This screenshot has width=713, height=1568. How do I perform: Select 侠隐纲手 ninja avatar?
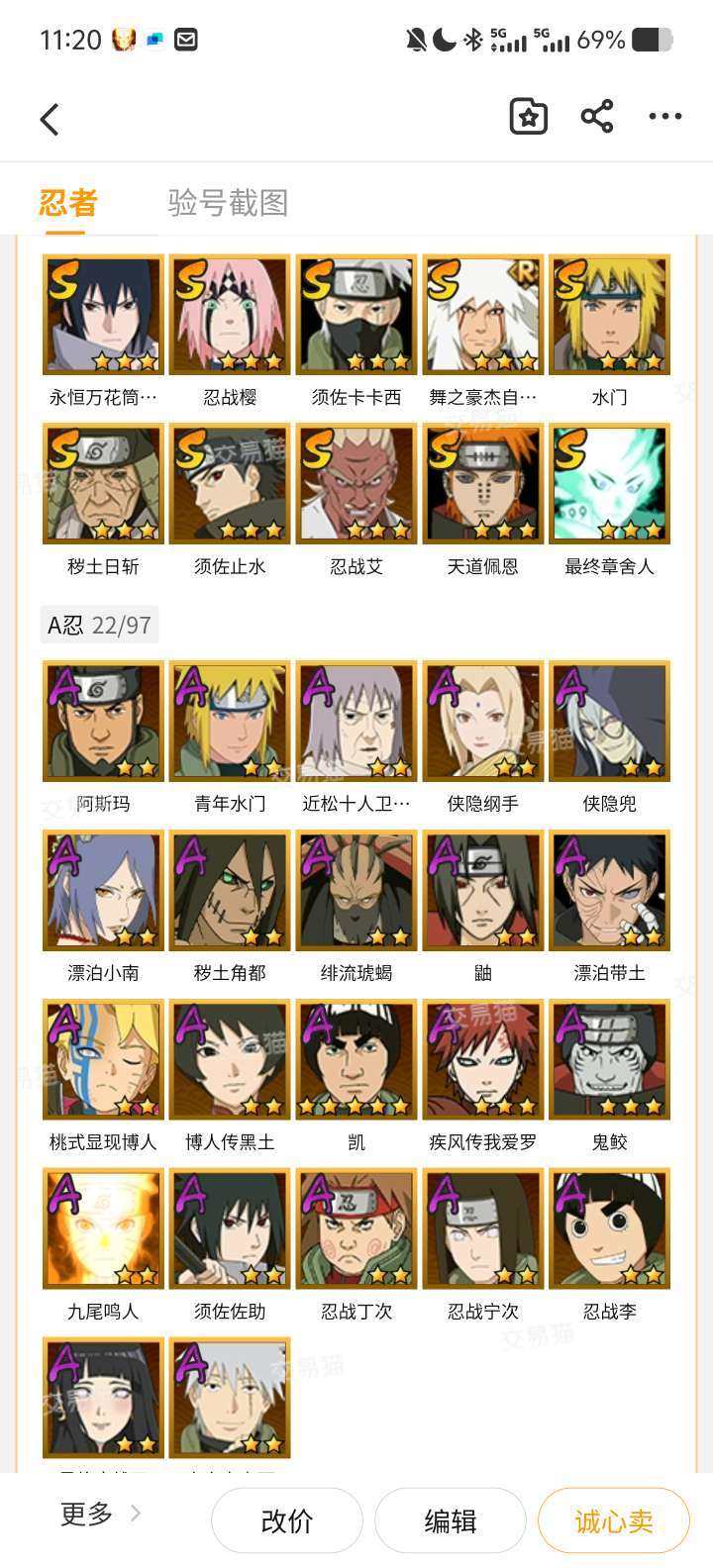click(x=483, y=721)
